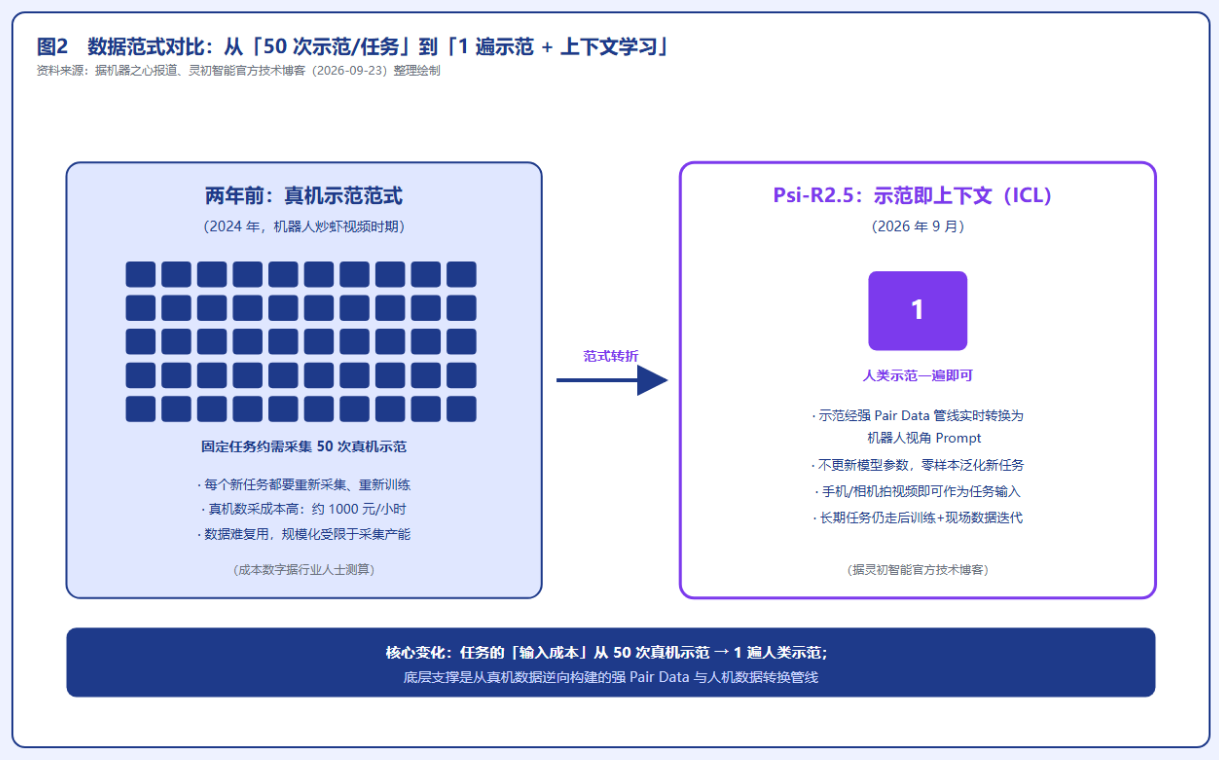Click the 范式转折 label above the arrow
1219x760 pixels.
(x=611, y=356)
